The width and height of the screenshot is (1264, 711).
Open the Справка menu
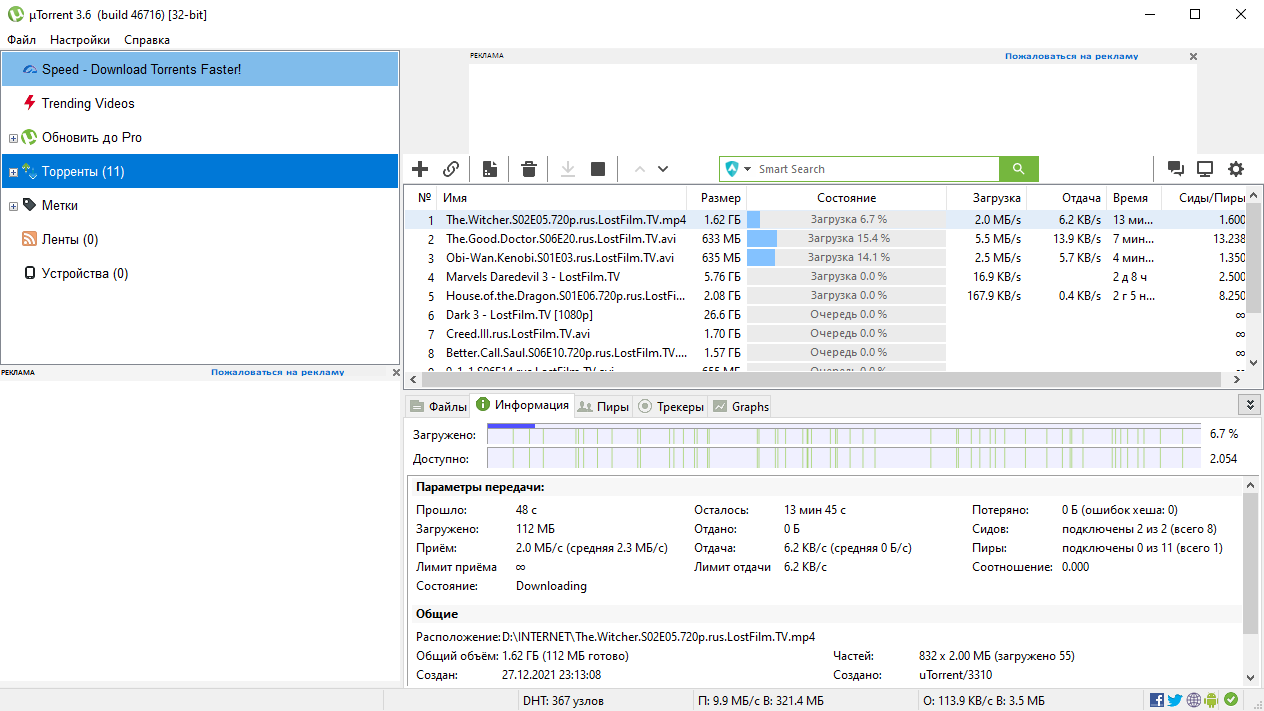147,40
